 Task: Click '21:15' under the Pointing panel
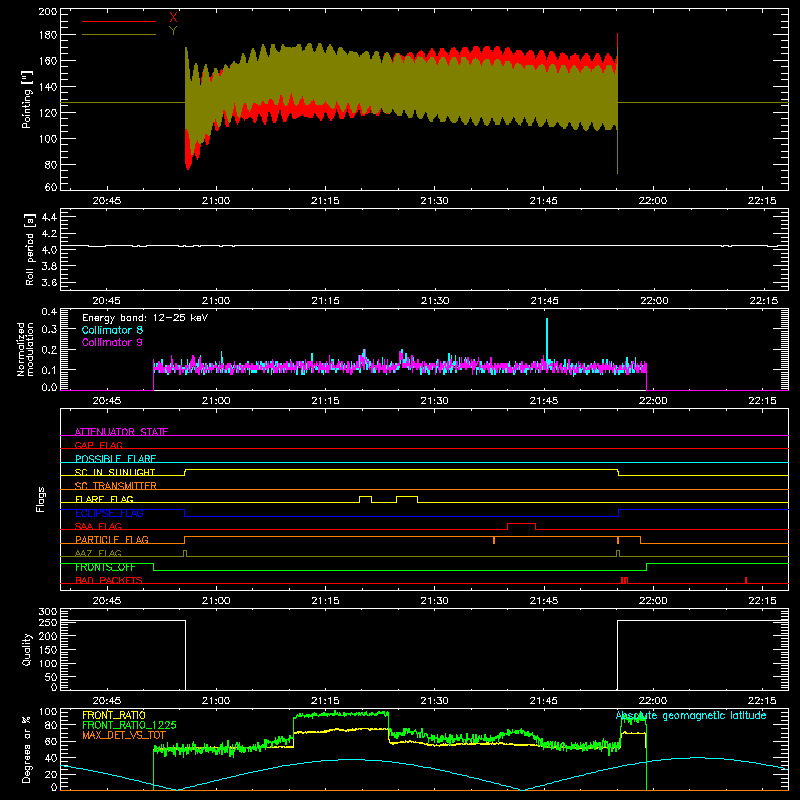(325, 201)
